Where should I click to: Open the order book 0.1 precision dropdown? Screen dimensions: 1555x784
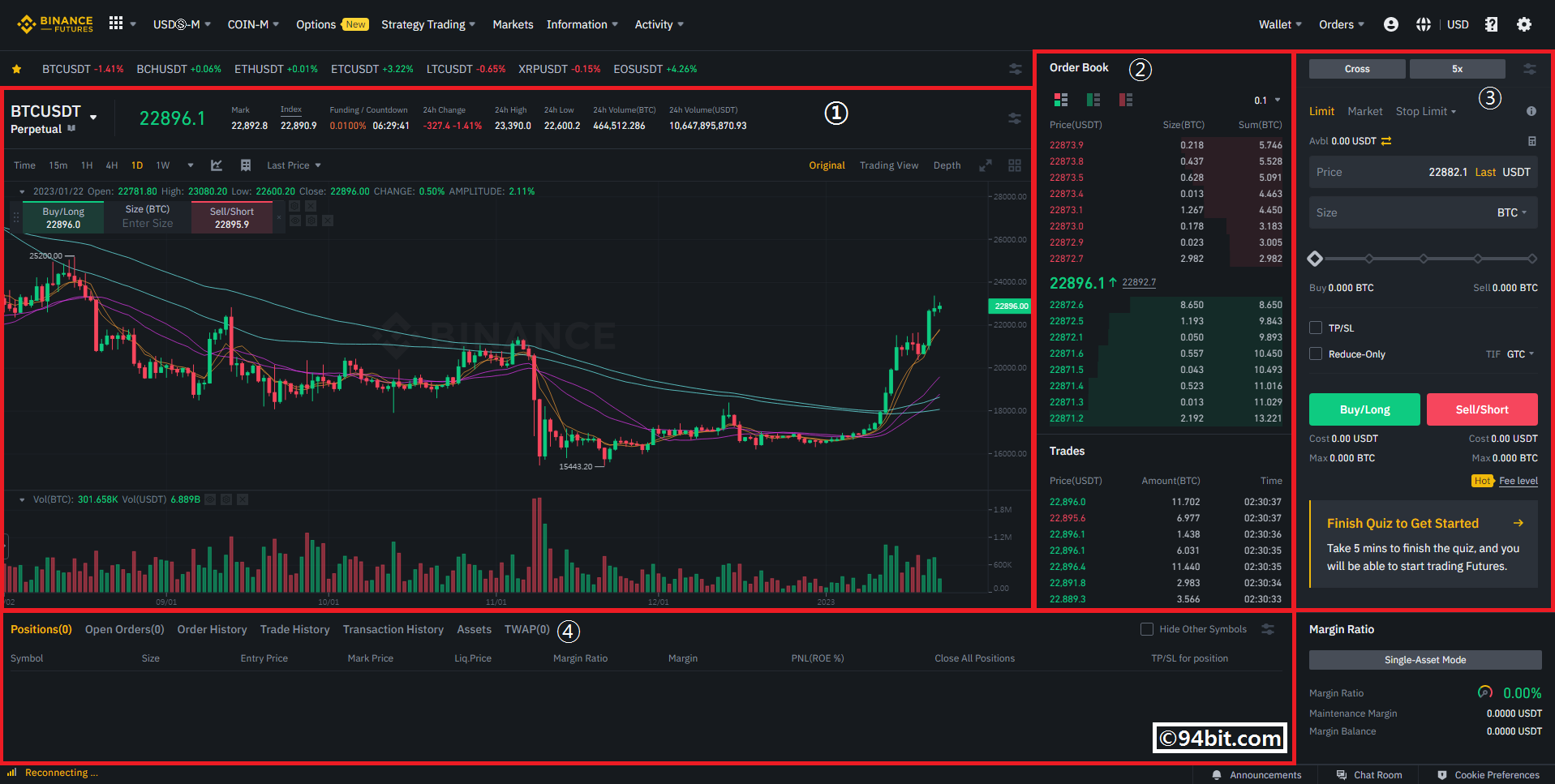click(1266, 101)
